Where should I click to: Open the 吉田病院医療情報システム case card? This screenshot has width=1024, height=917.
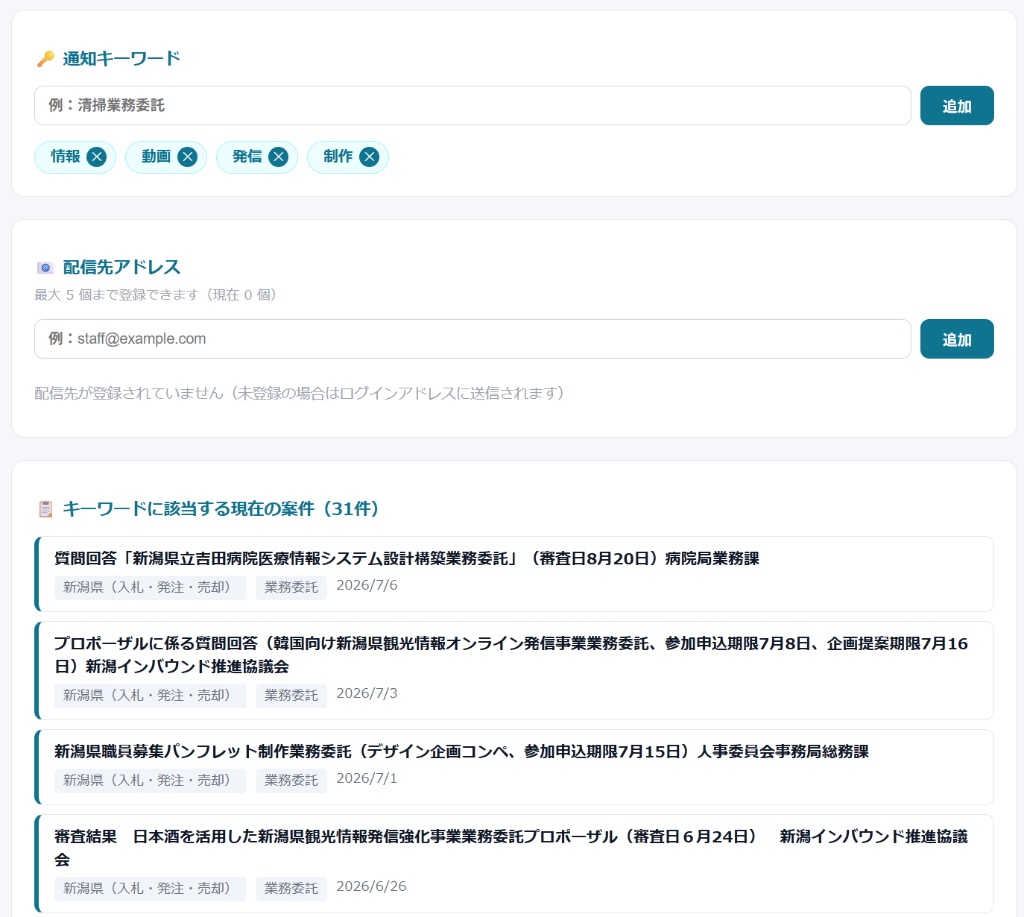(514, 574)
